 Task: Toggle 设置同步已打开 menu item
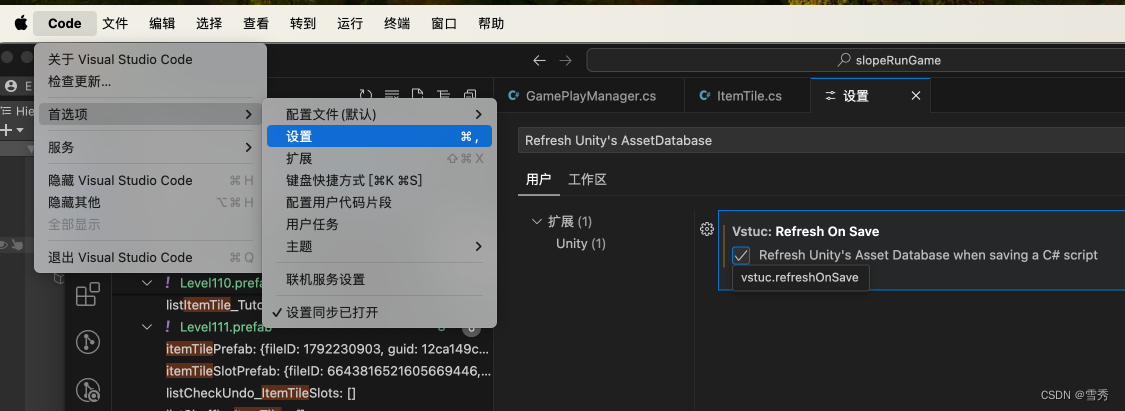point(380,313)
